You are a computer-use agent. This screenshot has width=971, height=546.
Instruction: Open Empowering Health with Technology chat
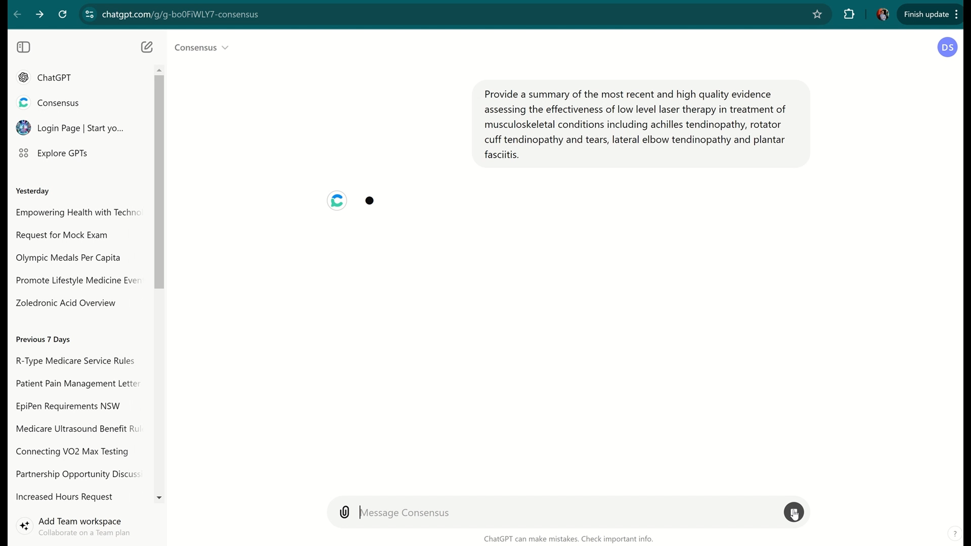point(81,212)
